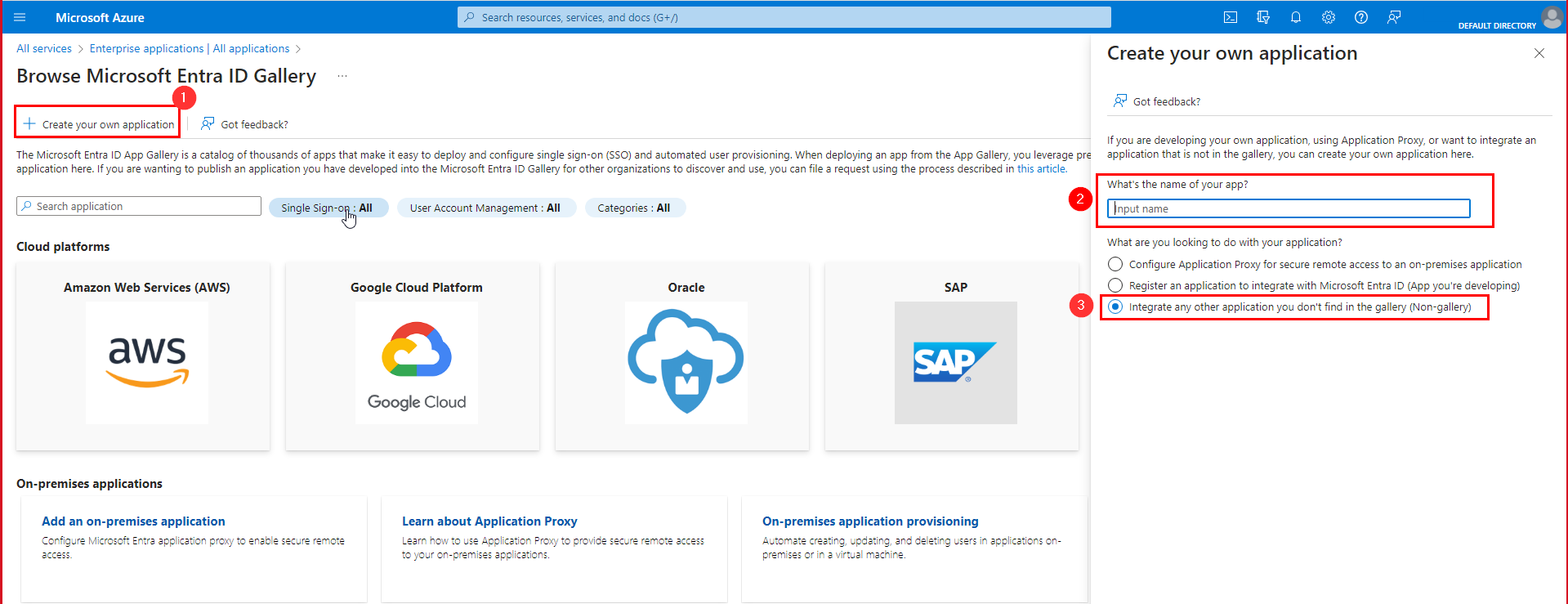Open Learn about Application Proxy link
1568x604 pixels.
pos(489,521)
